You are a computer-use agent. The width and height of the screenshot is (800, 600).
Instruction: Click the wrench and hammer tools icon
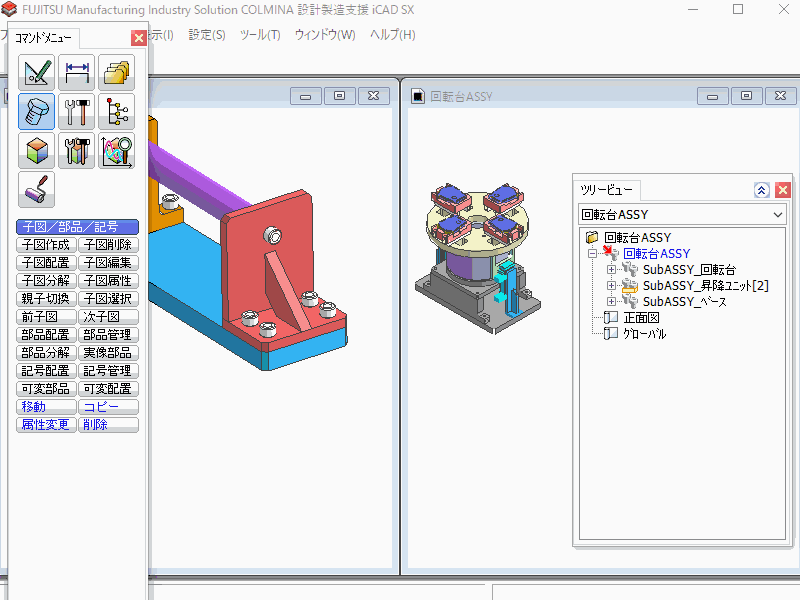(77, 111)
